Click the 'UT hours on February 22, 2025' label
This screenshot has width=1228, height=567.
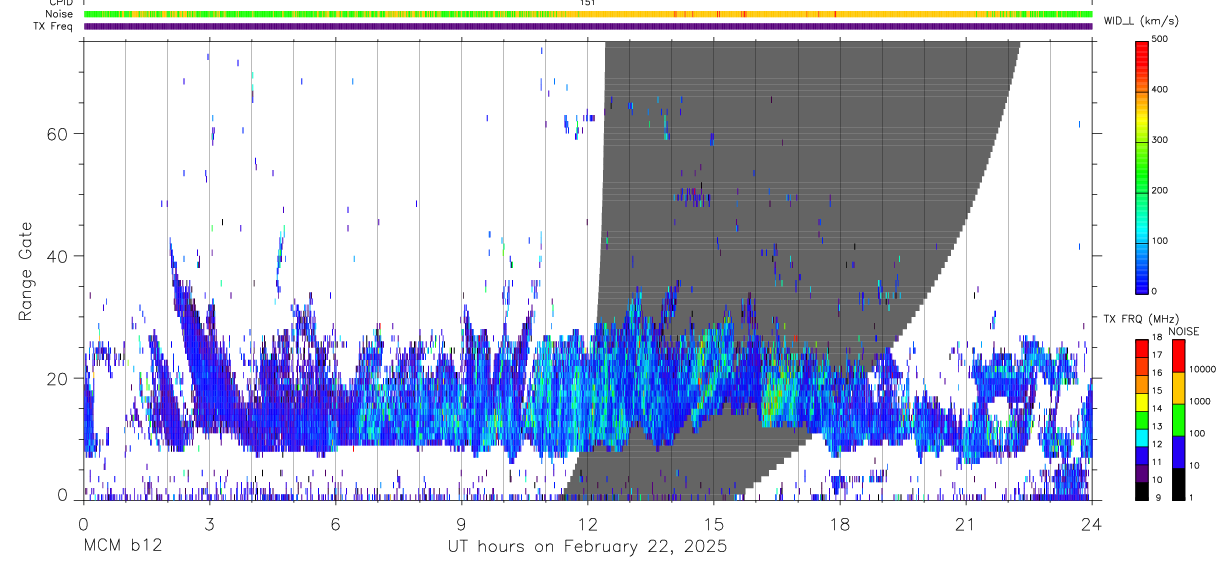587,547
